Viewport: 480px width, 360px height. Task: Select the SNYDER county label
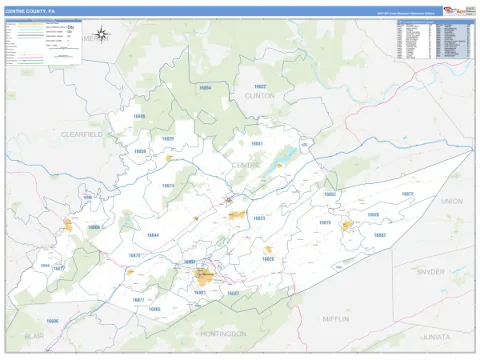pos(431,272)
